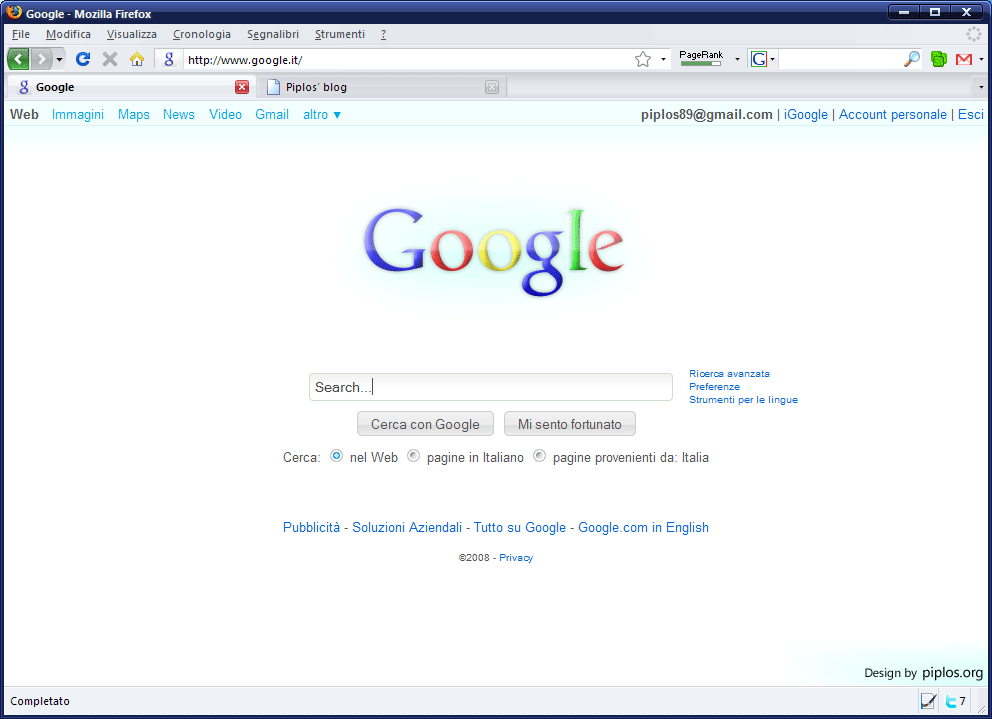This screenshot has width=992, height=719.
Task: Open Account personale link
Action: [x=893, y=115]
